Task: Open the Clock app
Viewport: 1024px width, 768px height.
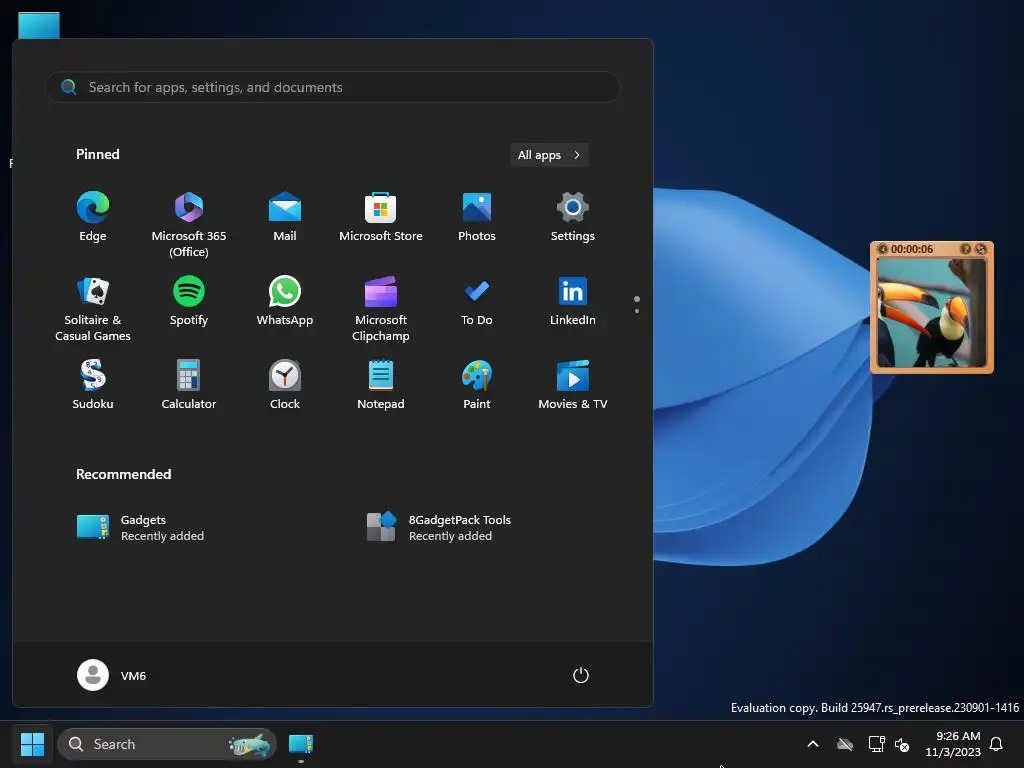Action: (x=285, y=385)
